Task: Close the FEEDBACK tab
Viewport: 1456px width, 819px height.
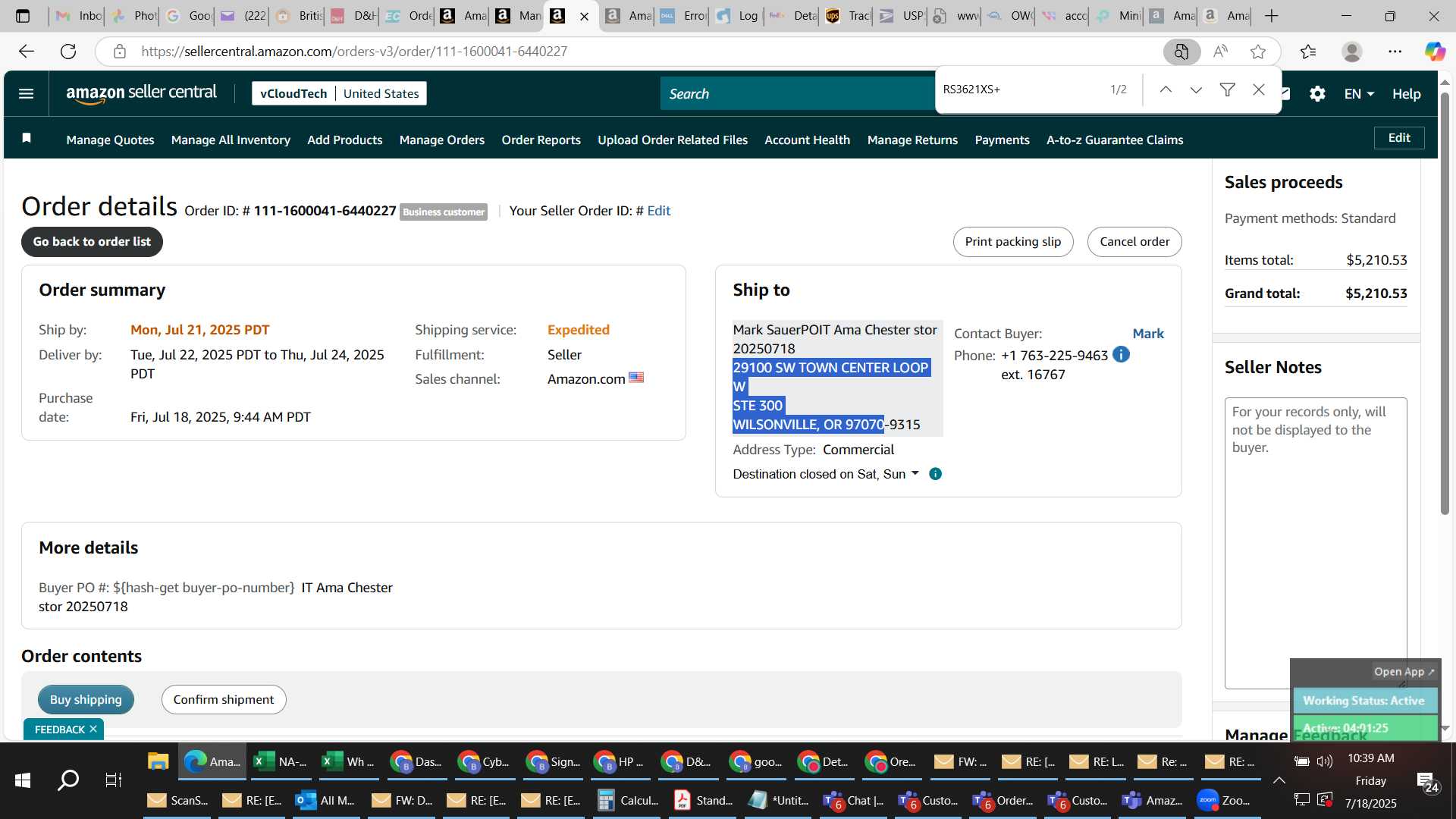Action: pos(93,729)
